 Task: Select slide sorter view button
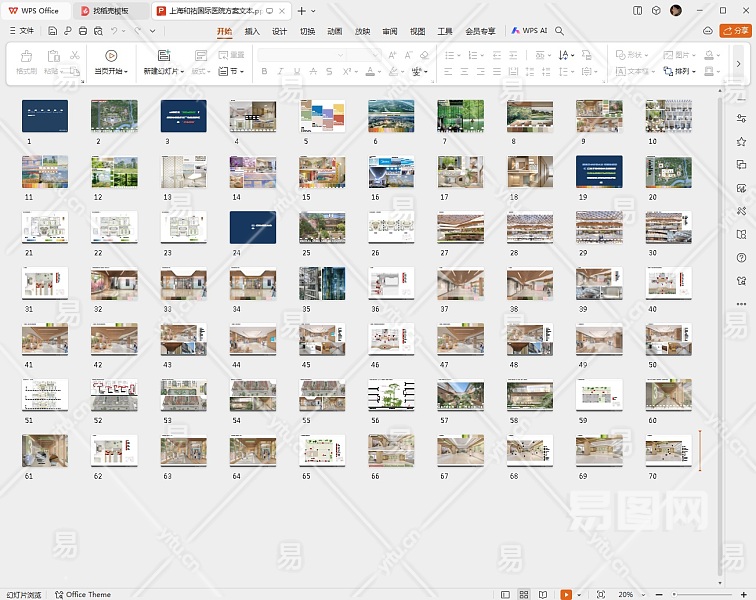[x=524, y=594]
